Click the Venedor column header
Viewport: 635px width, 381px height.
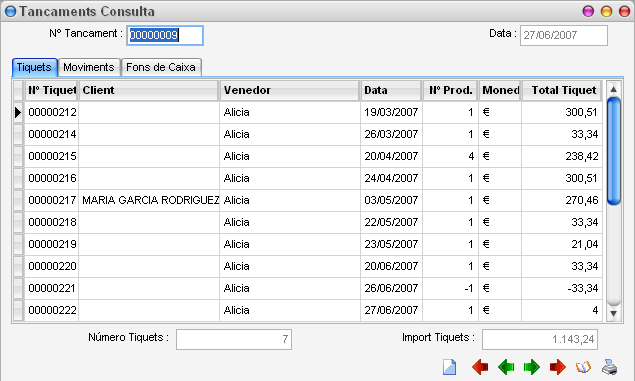(290, 90)
